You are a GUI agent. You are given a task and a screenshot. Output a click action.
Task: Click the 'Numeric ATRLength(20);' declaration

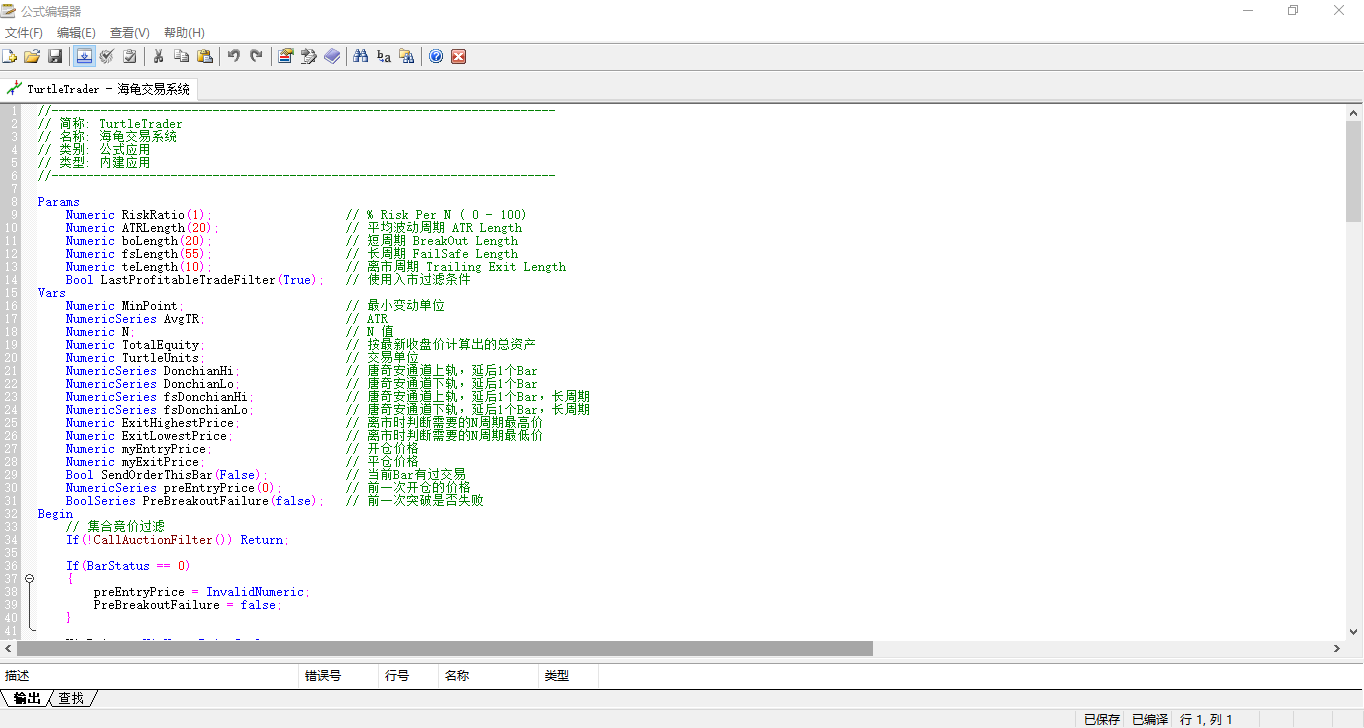[x=143, y=228]
